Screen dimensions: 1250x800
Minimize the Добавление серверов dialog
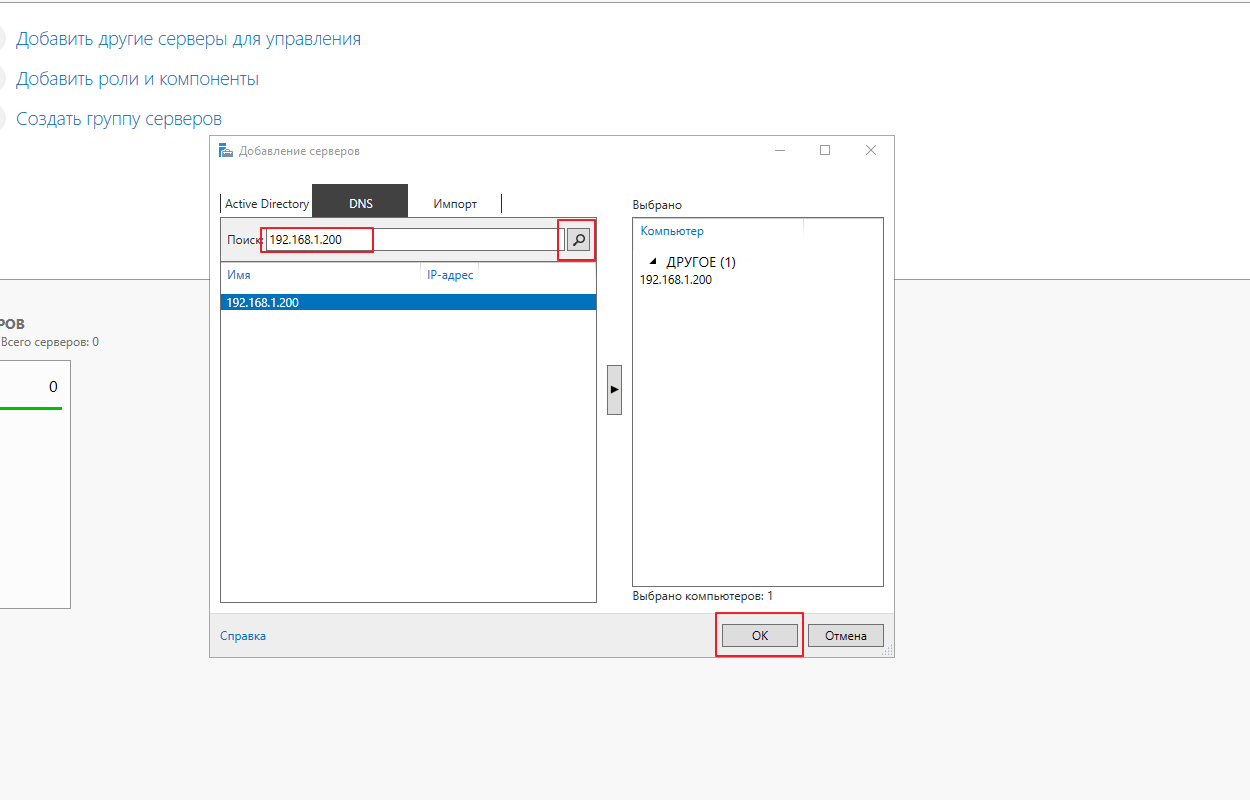(x=779, y=151)
